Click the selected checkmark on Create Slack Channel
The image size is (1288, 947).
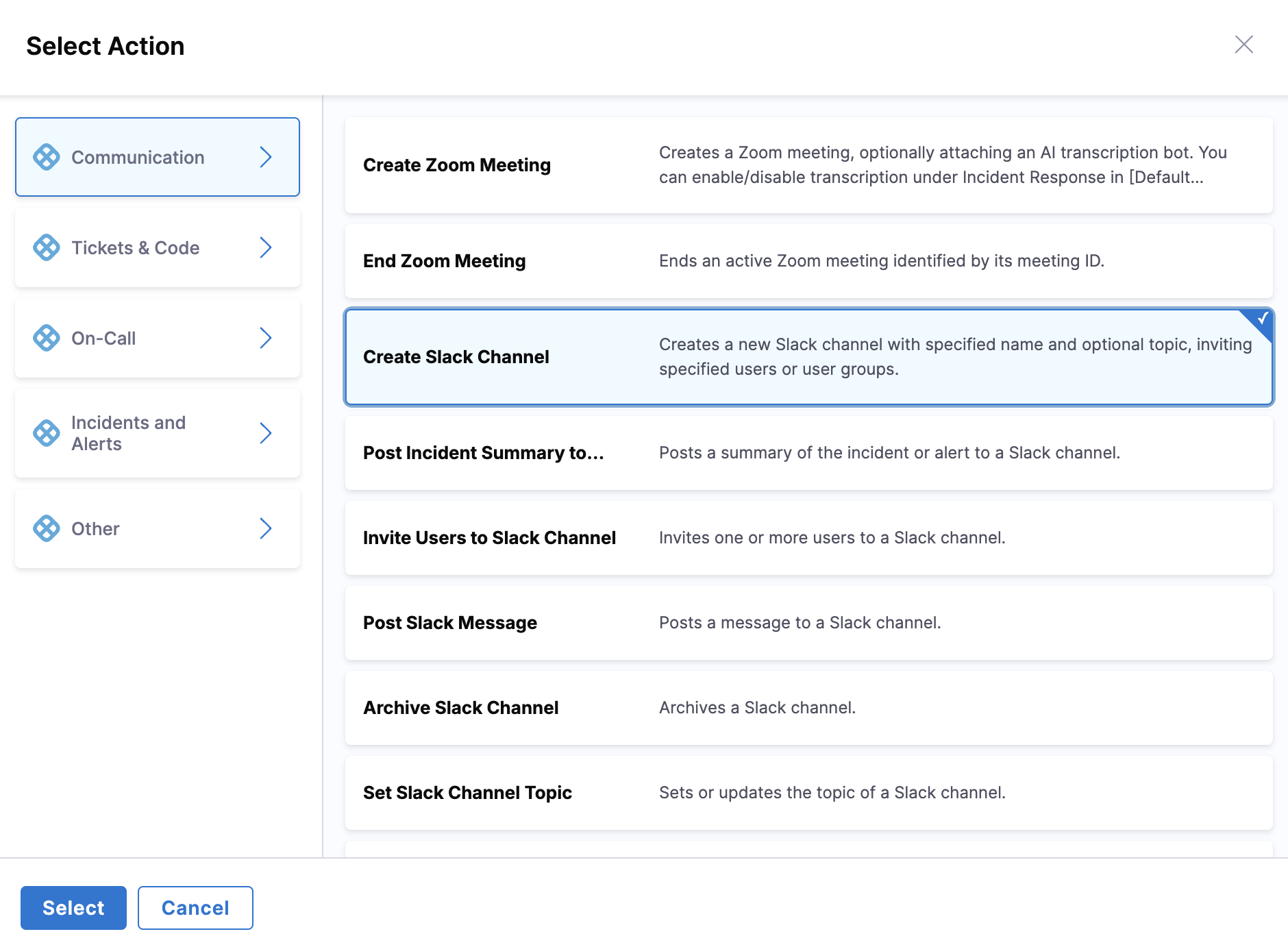click(x=1262, y=319)
